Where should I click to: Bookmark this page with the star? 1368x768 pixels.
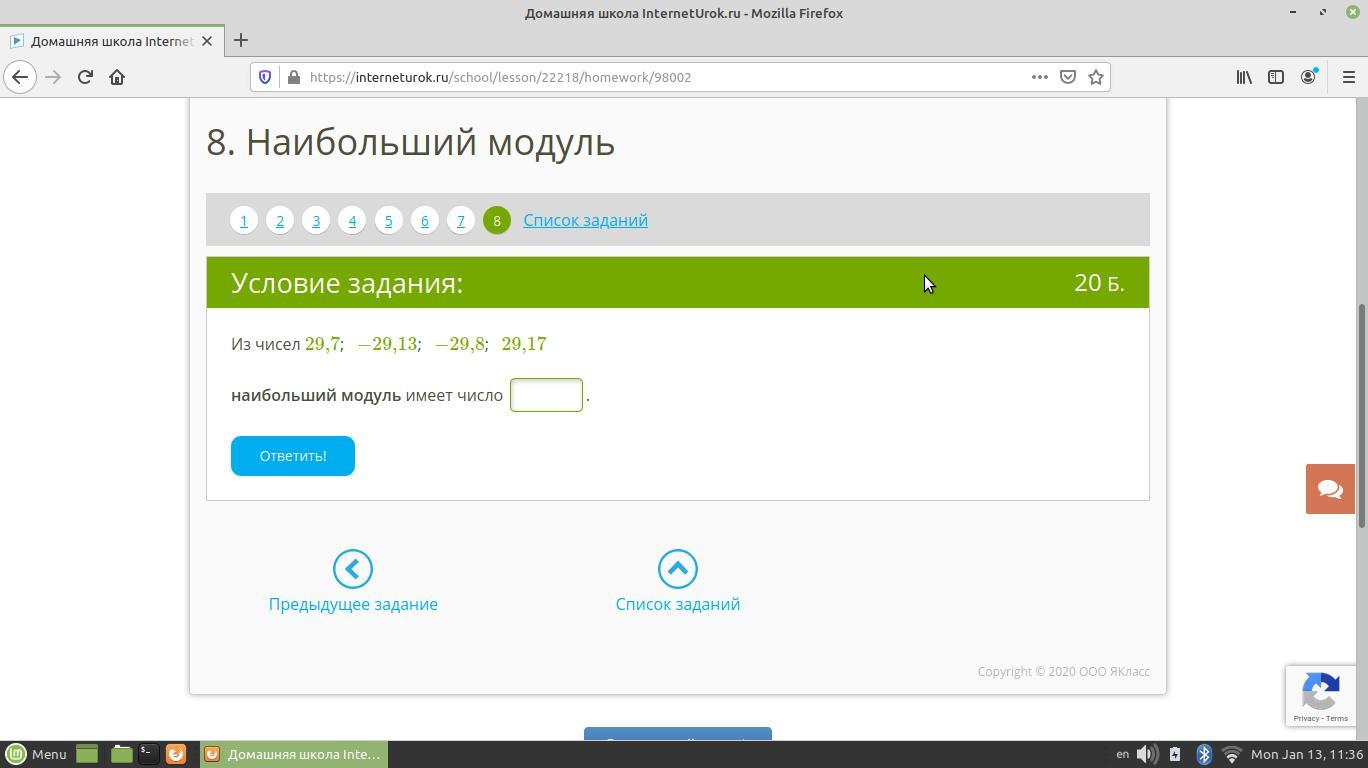(1096, 77)
